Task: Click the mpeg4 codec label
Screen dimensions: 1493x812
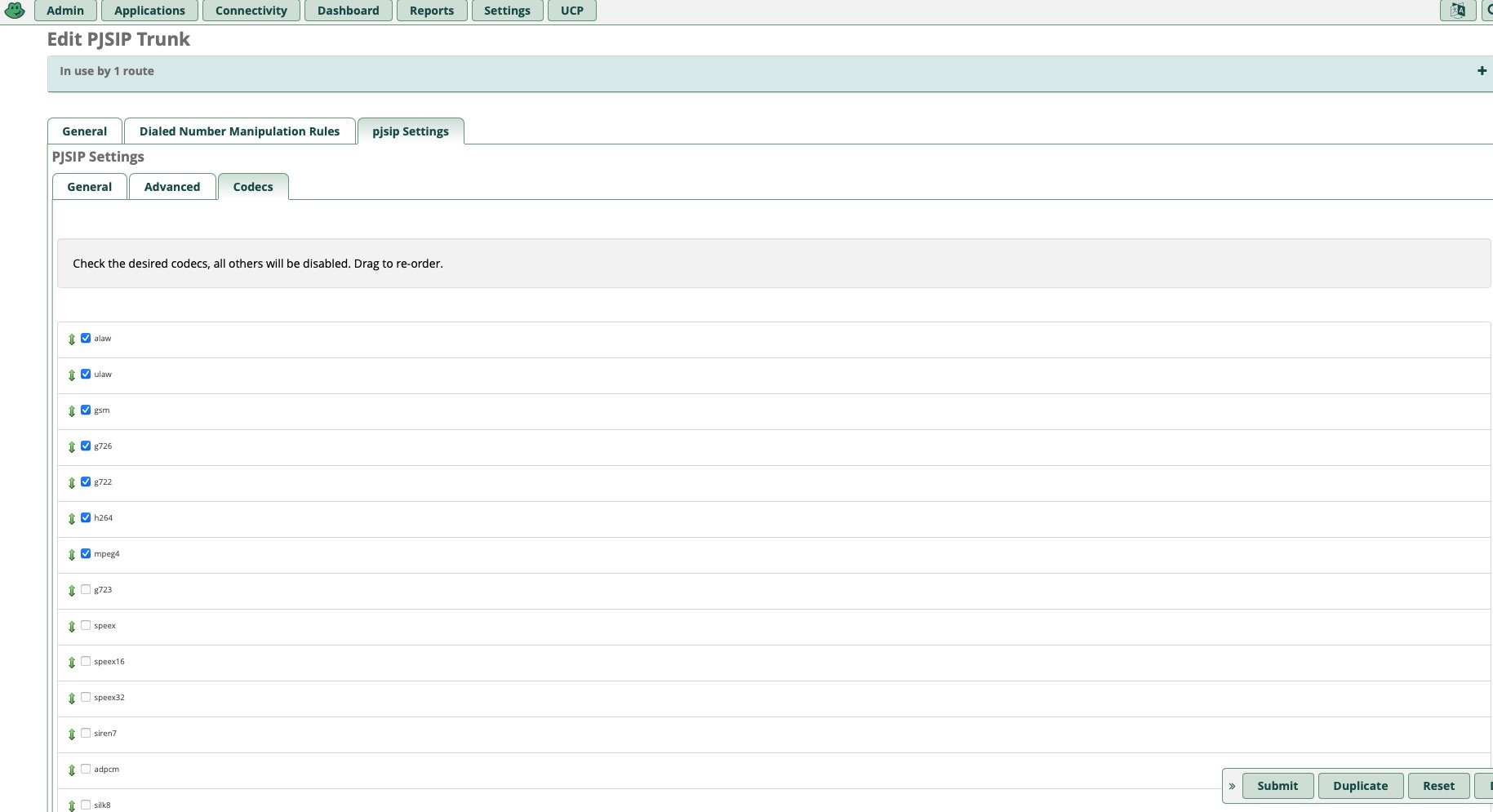Action: [x=107, y=554]
